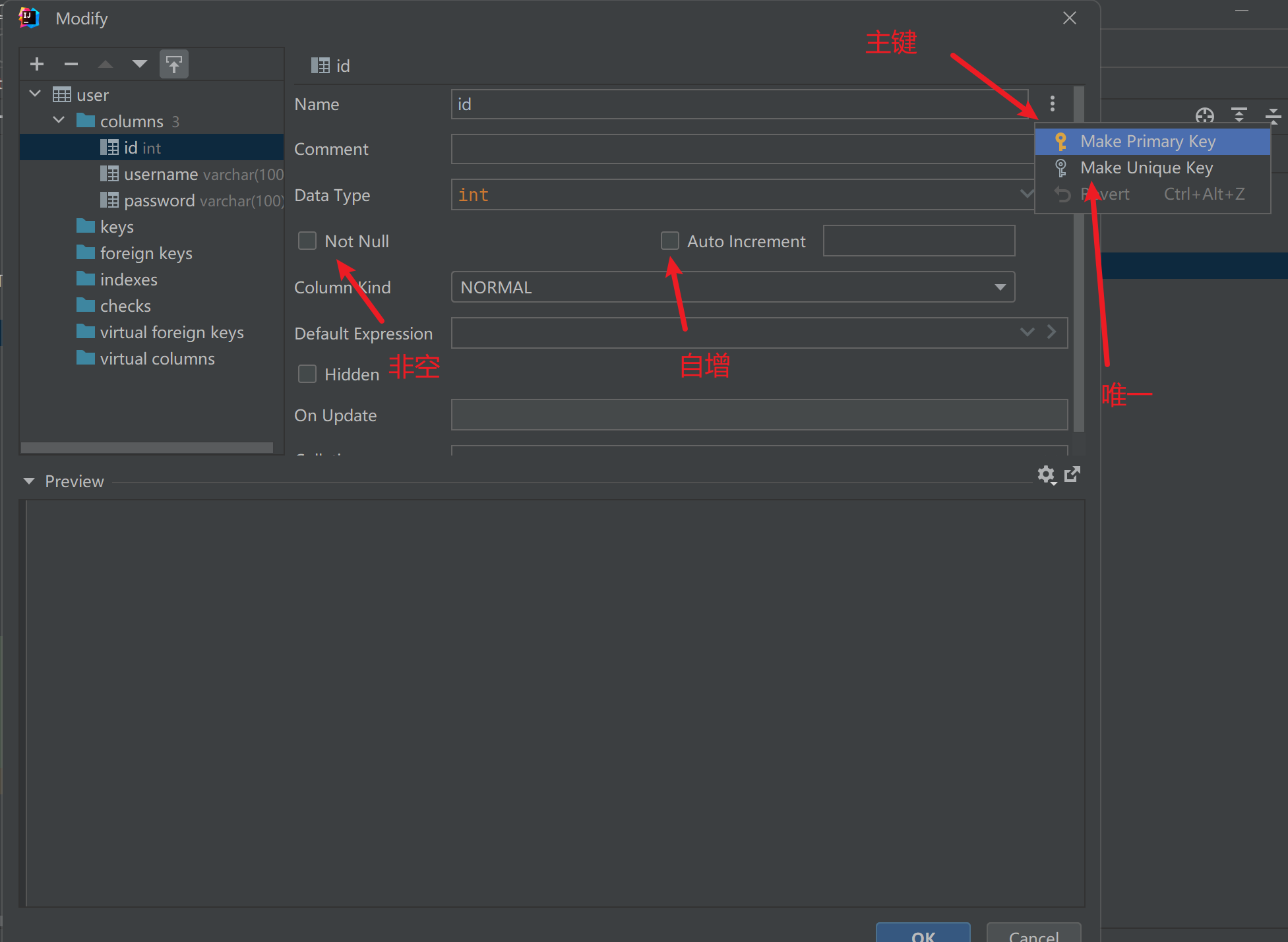
Task: Enable Auto Increment for the id column
Action: 669,241
